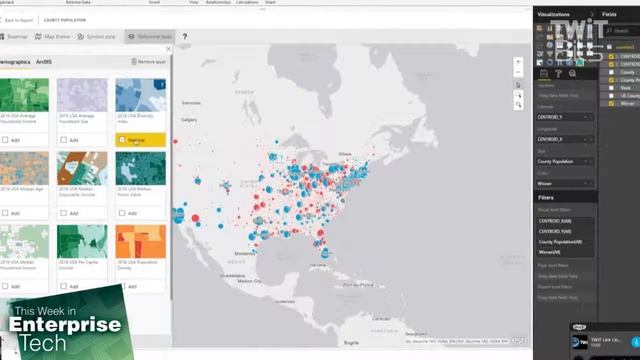Select Median Disposable Income thumbnail
Image resolution: width=640 pixels, height=360 pixels.
click(82, 168)
